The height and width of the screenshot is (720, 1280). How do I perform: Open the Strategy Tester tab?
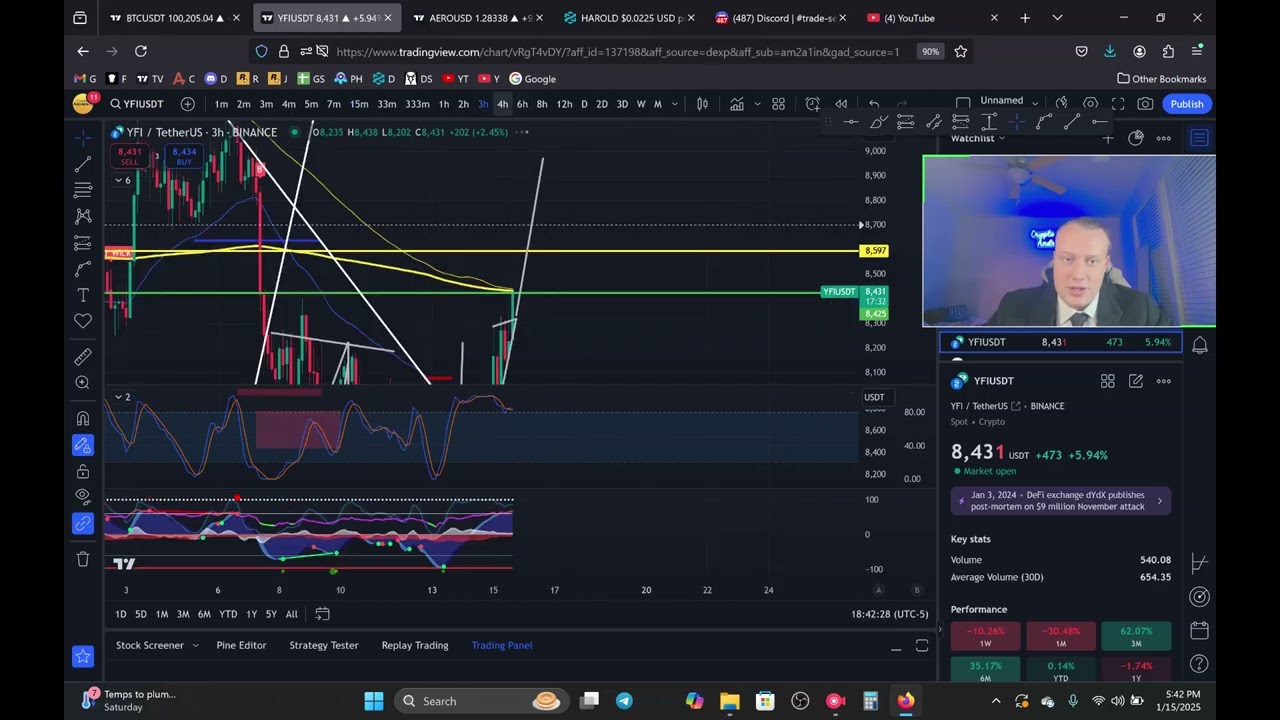(324, 645)
